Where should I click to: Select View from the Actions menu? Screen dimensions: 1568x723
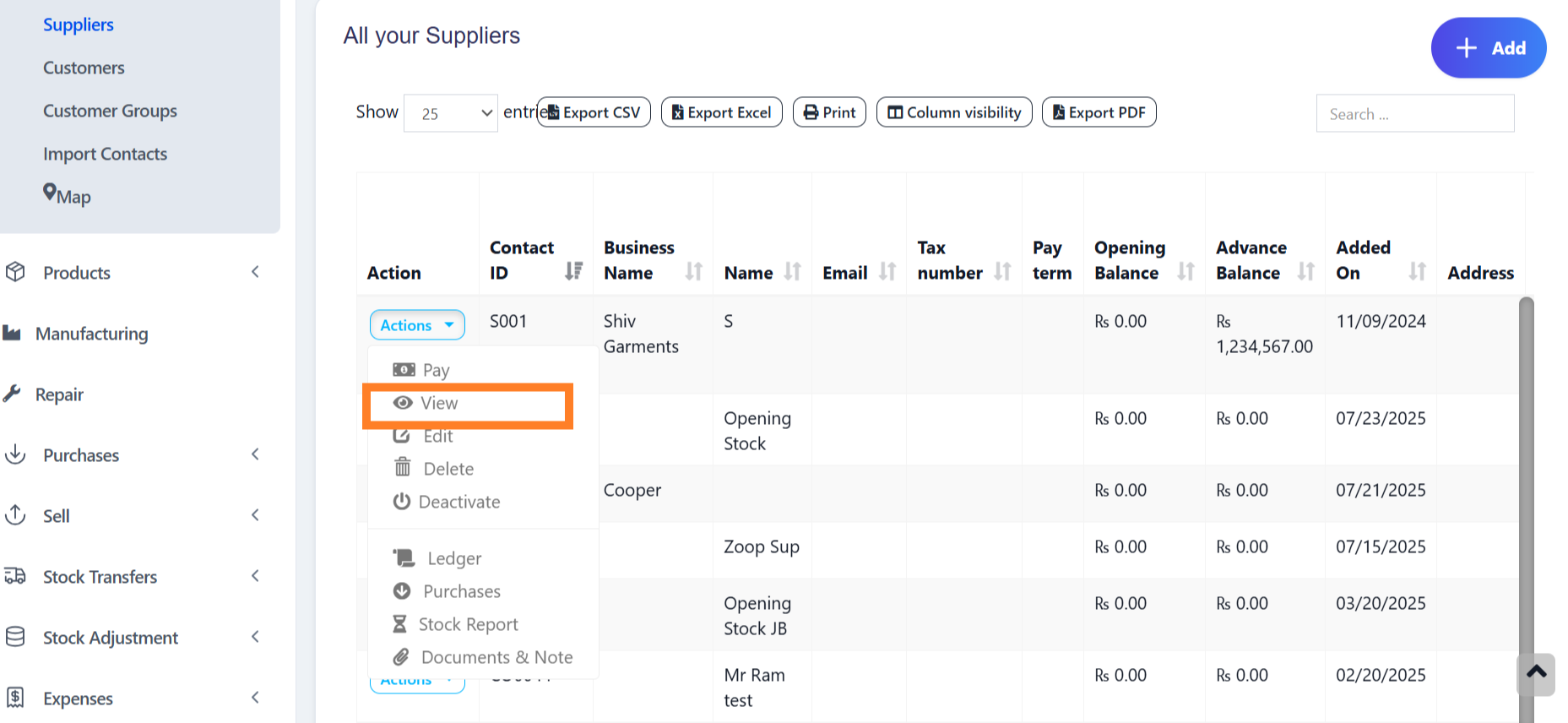tap(439, 404)
